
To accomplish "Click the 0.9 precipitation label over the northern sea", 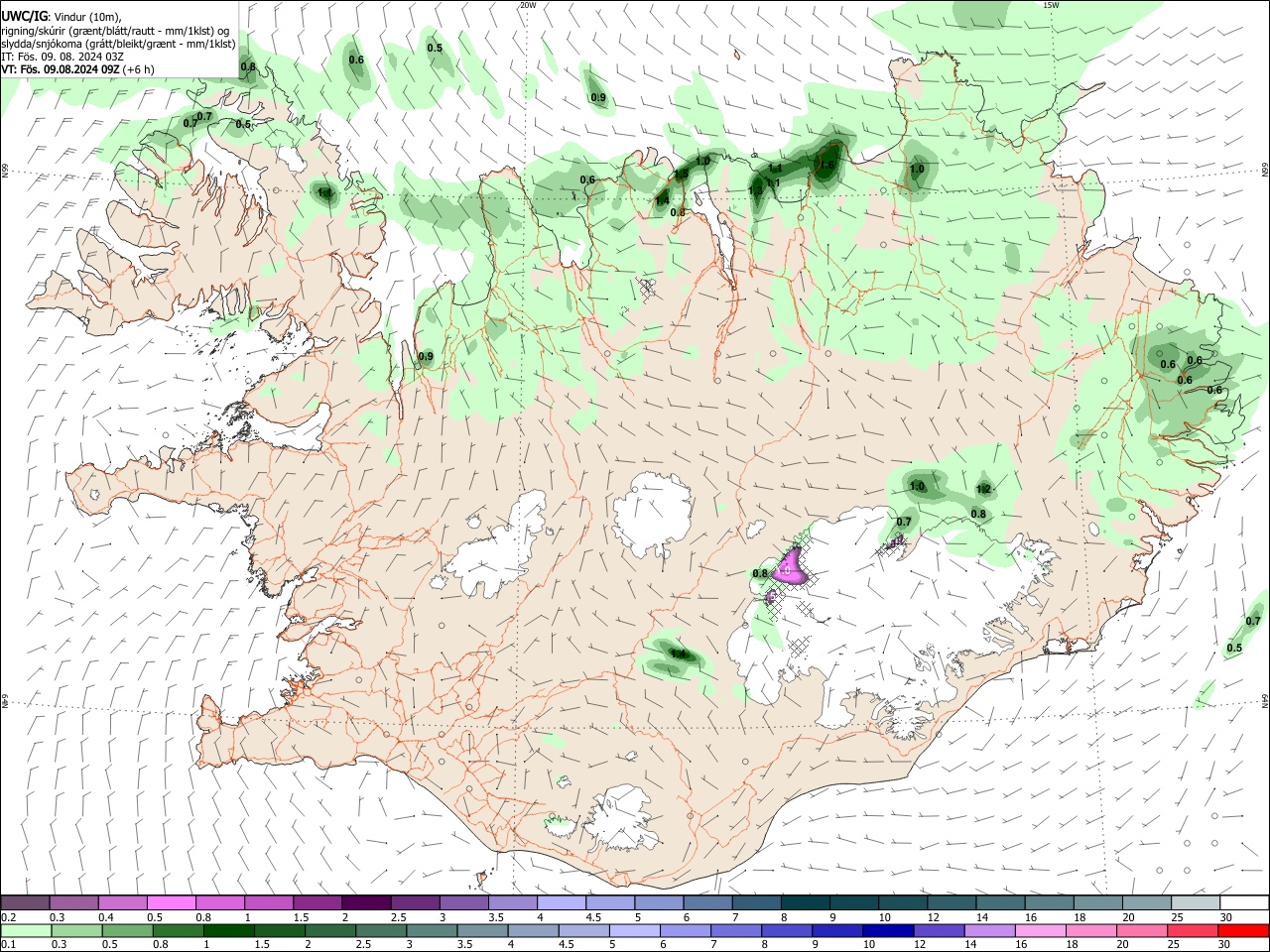I will (x=598, y=97).
